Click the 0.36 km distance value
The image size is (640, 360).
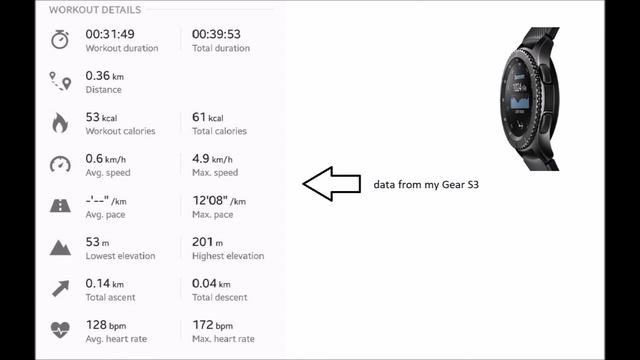pyautogui.click(x=104, y=76)
